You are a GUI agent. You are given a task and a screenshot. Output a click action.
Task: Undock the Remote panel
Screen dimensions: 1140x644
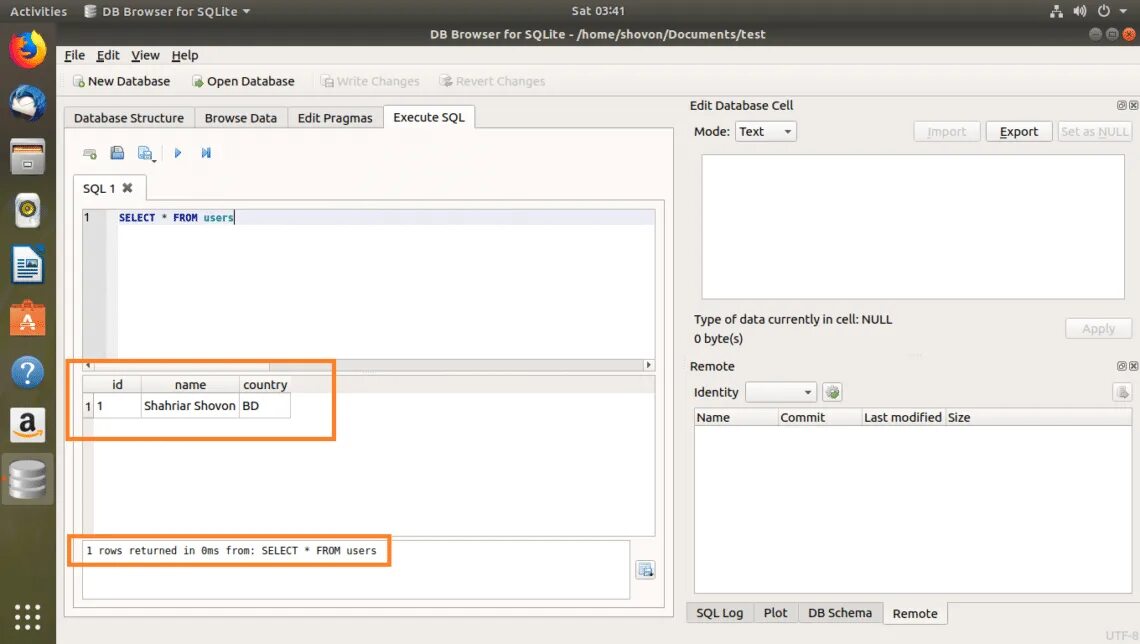coord(1121,366)
